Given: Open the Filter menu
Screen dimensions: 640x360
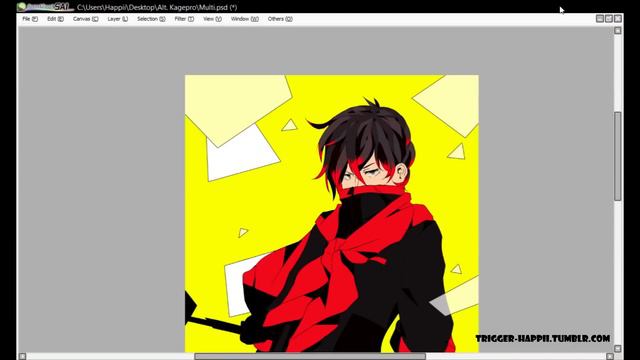Looking at the screenshot, I should tap(184, 19).
